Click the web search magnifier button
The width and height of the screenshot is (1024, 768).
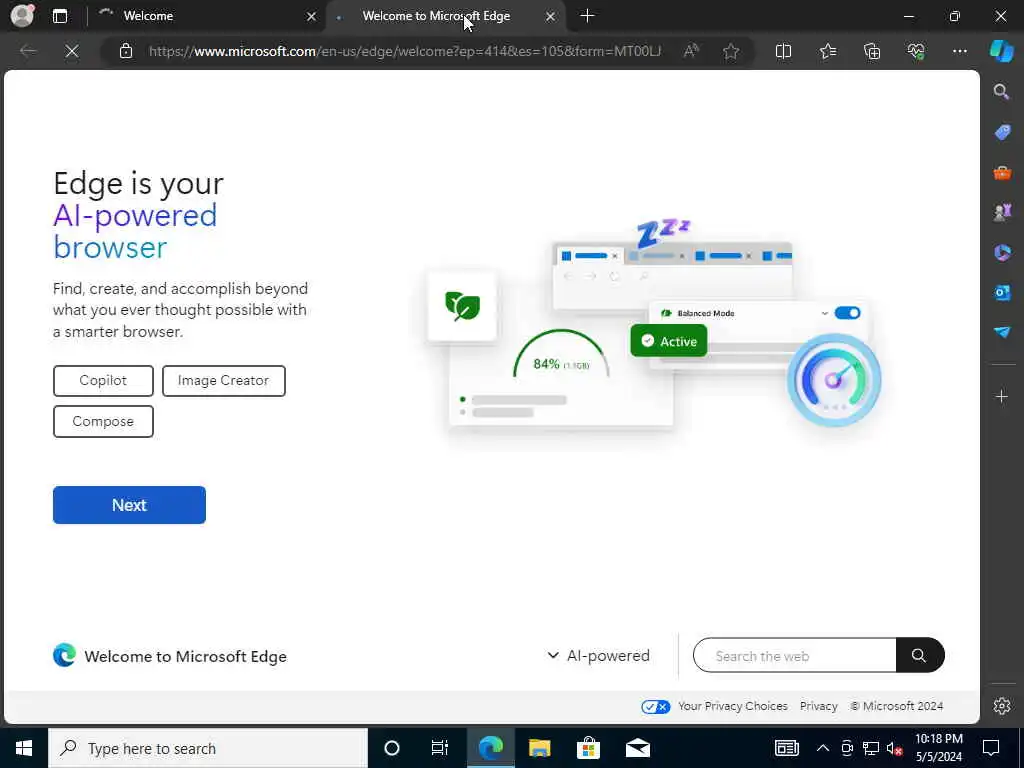tap(920, 655)
